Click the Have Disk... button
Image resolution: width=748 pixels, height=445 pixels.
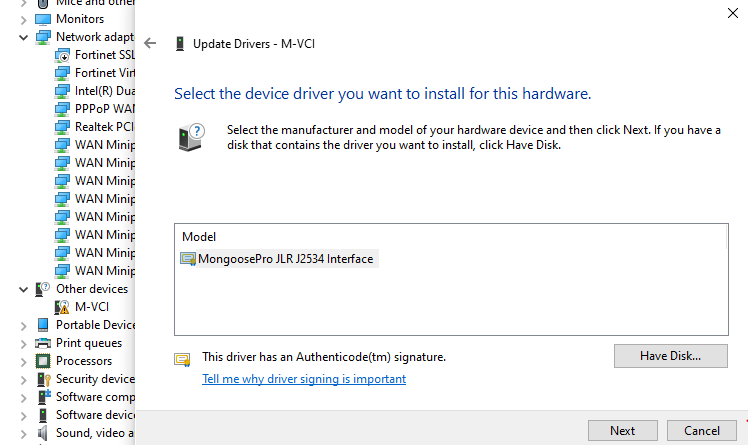(670, 356)
